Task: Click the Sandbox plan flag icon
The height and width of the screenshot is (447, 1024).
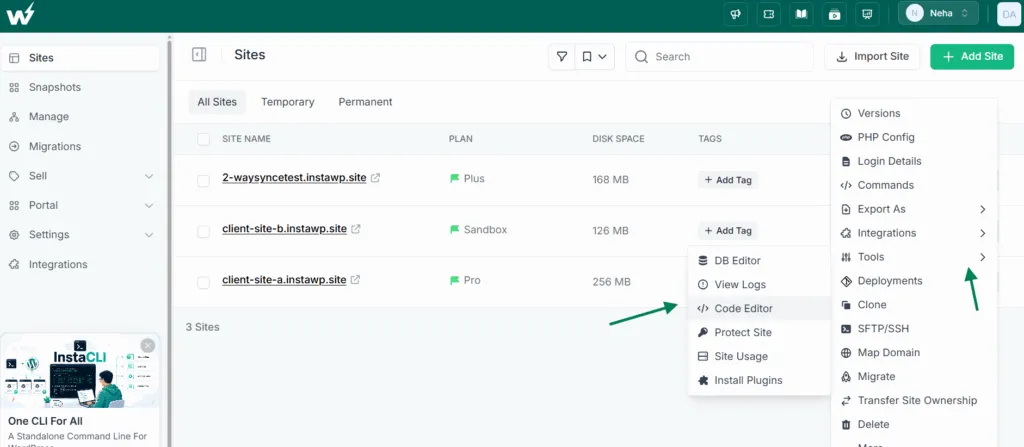Action: 455,229
